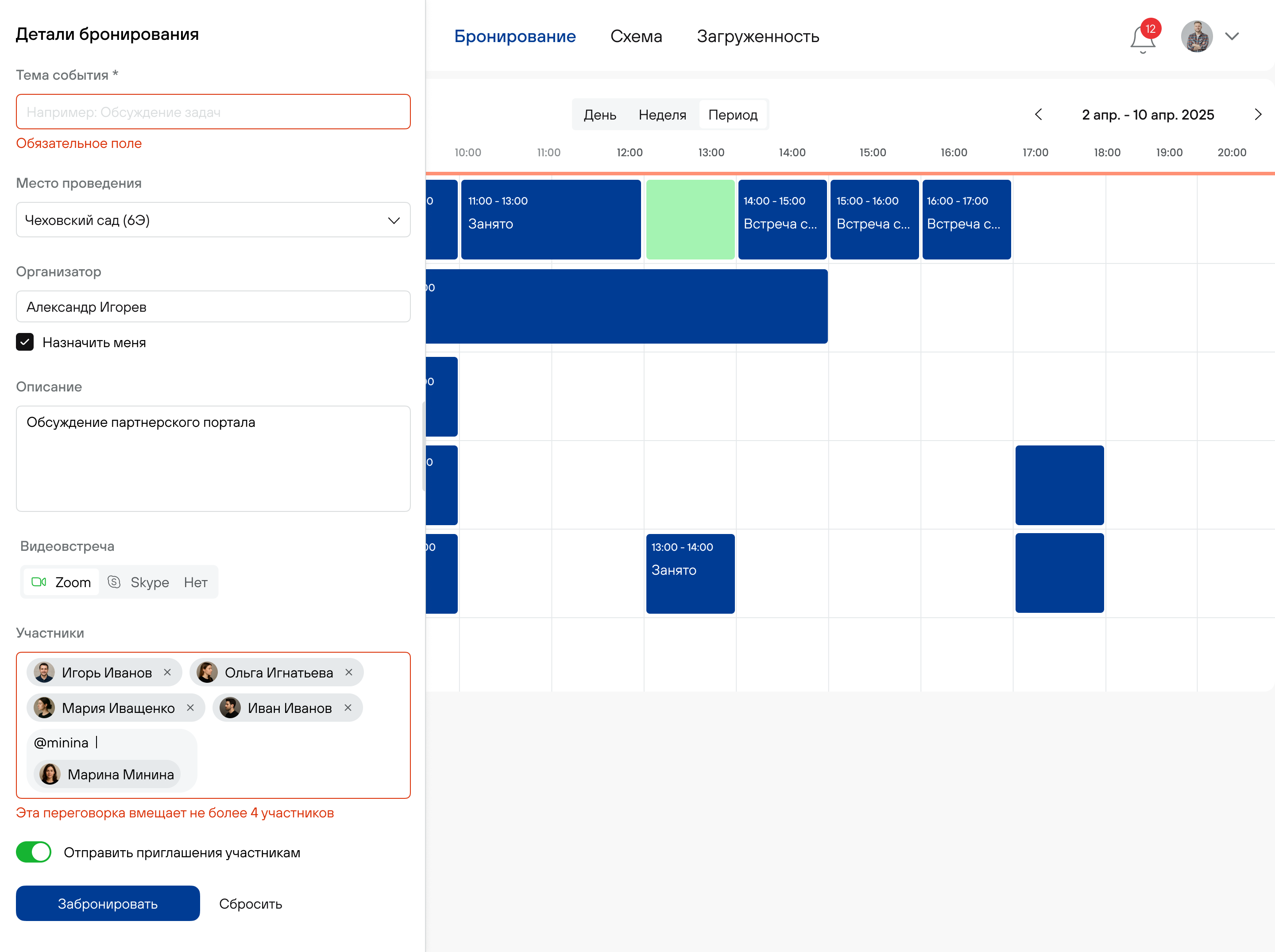Switch to Неделя view

pyautogui.click(x=662, y=115)
